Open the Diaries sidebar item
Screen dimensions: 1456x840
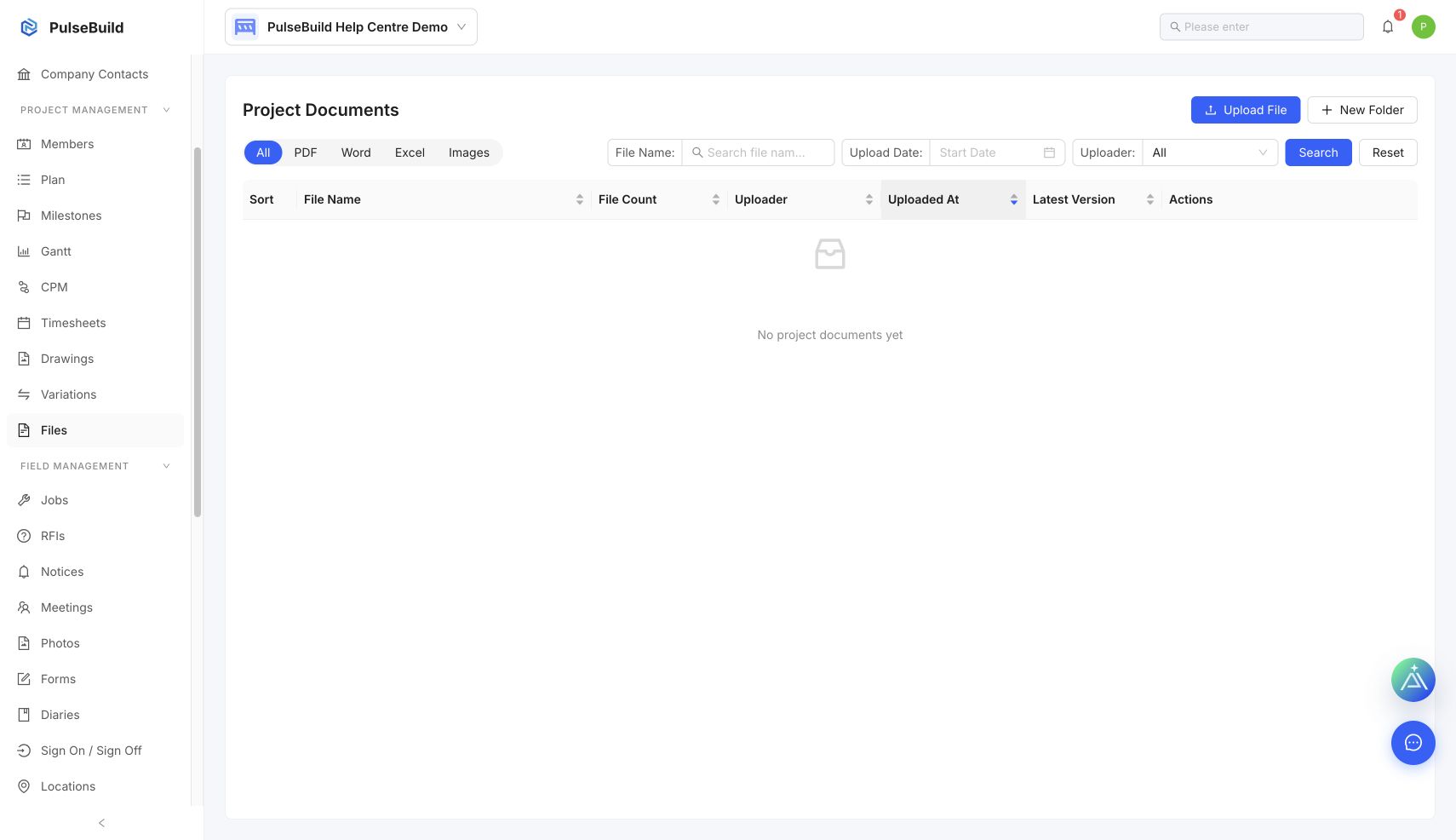95,715
